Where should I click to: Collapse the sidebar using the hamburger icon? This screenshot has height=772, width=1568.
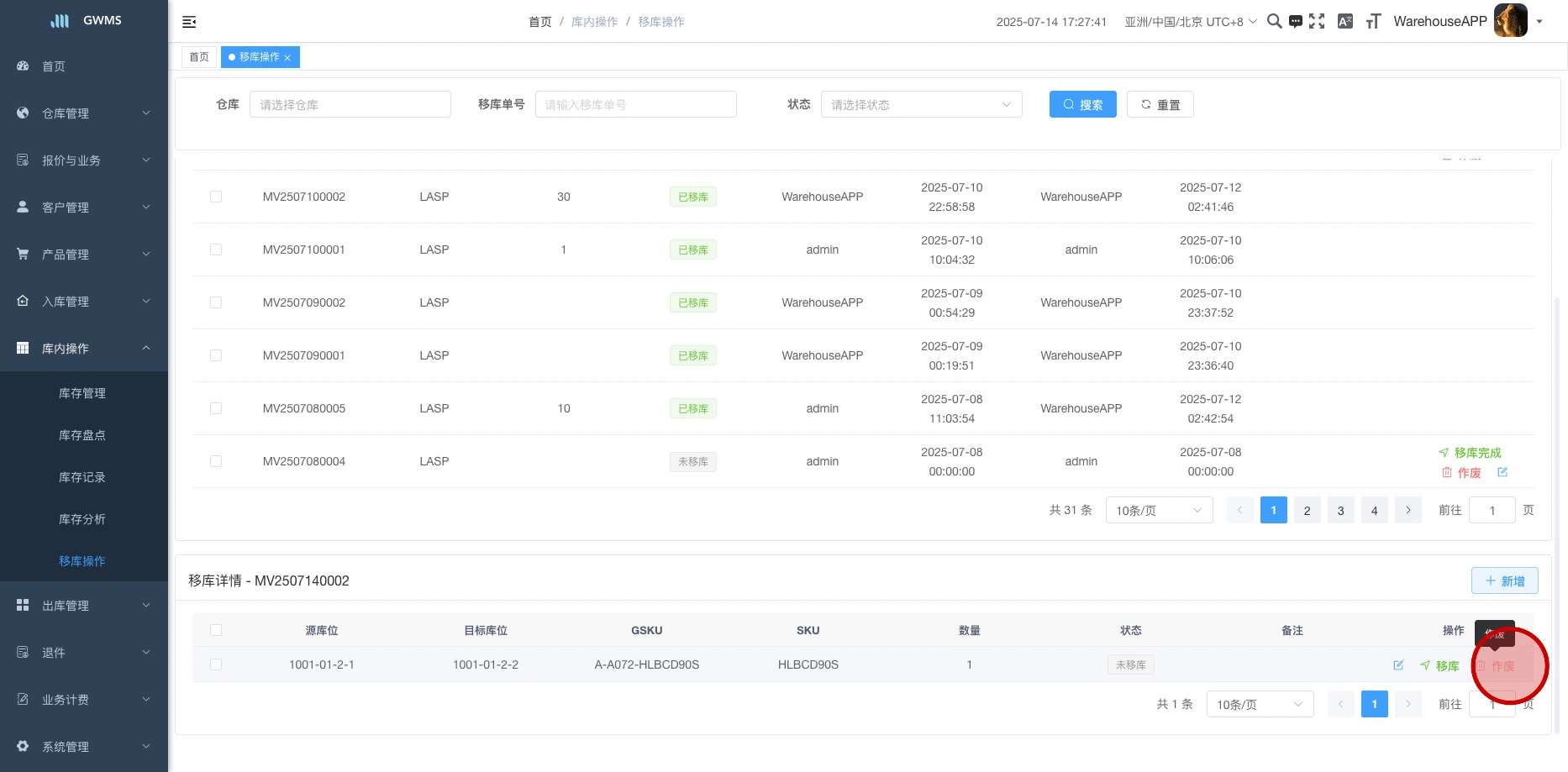[x=189, y=22]
